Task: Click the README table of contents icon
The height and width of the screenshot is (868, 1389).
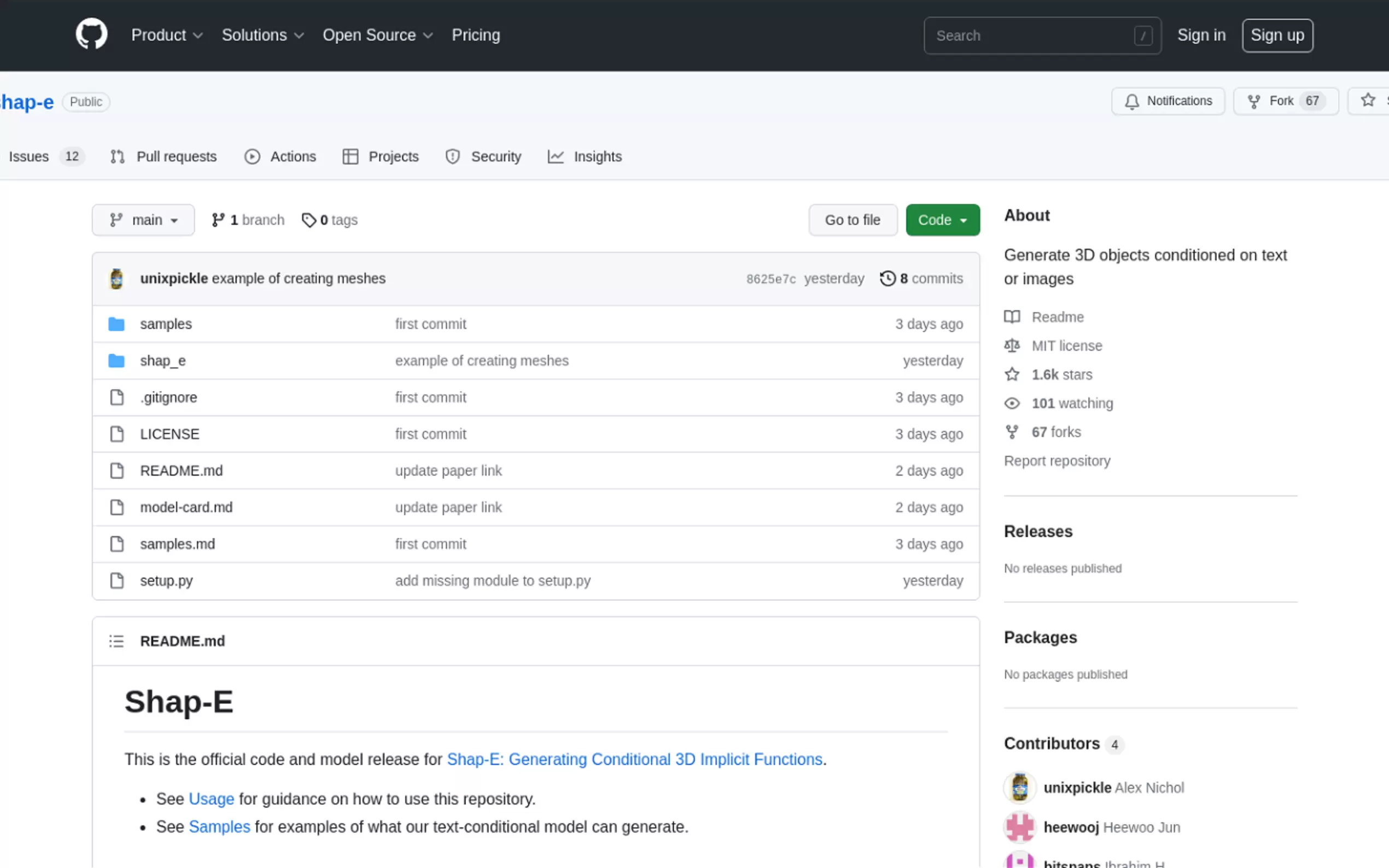Action: [x=116, y=641]
